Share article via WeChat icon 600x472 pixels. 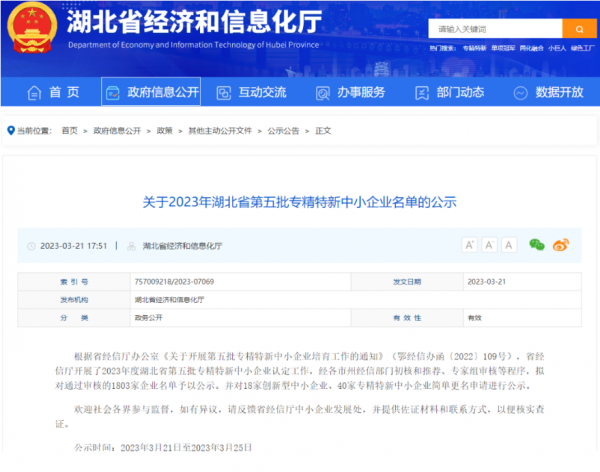537,245
